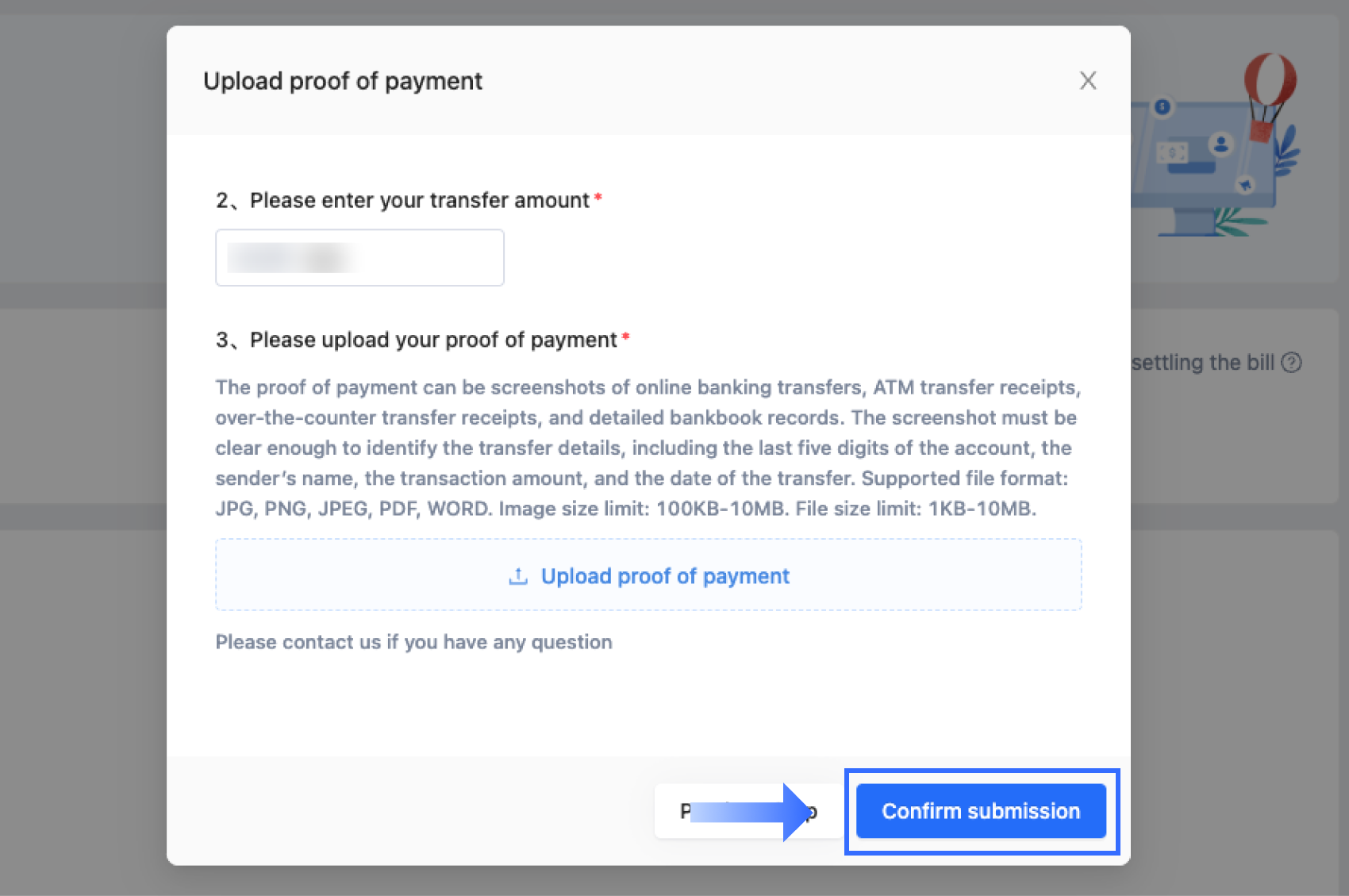
Task: Click the 'settling the bill' background text
Action: coord(1202,363)
